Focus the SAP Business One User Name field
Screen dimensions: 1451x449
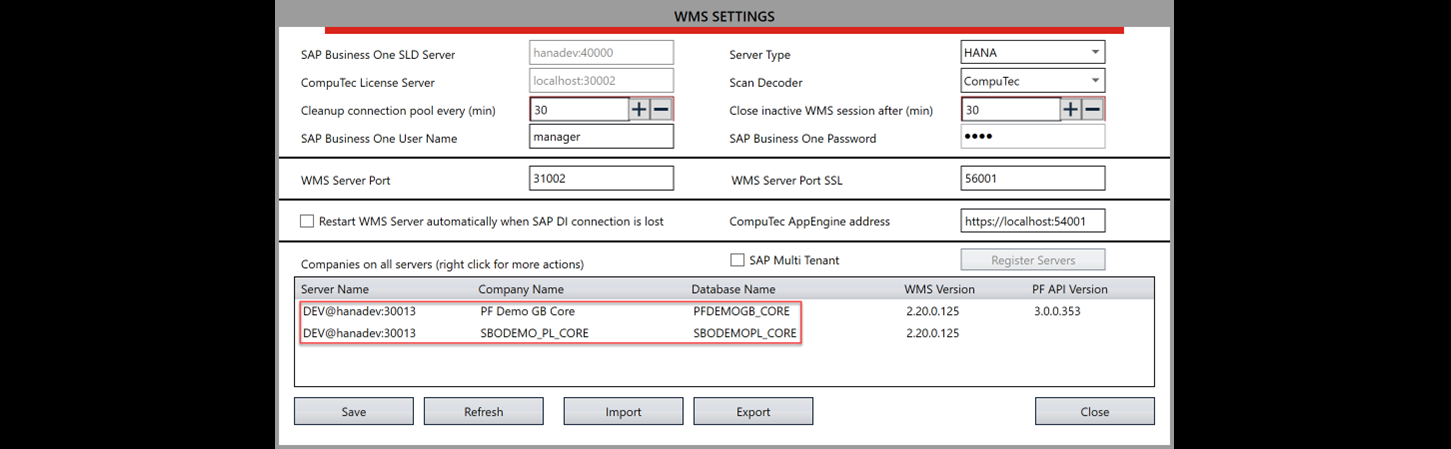click(x=601, y=137)
